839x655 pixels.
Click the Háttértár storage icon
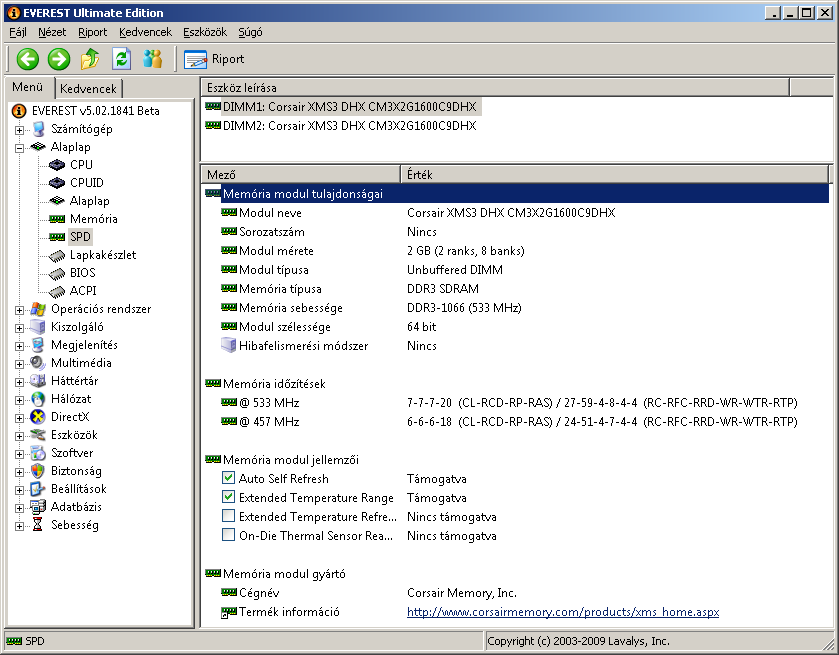tap(38, 381)
